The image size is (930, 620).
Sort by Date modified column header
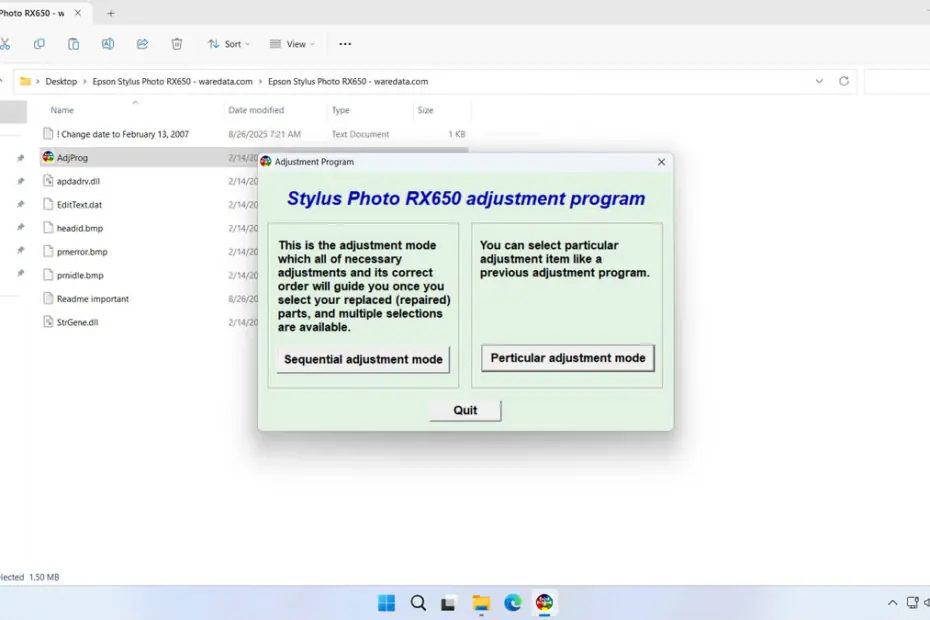coord(256,110)
